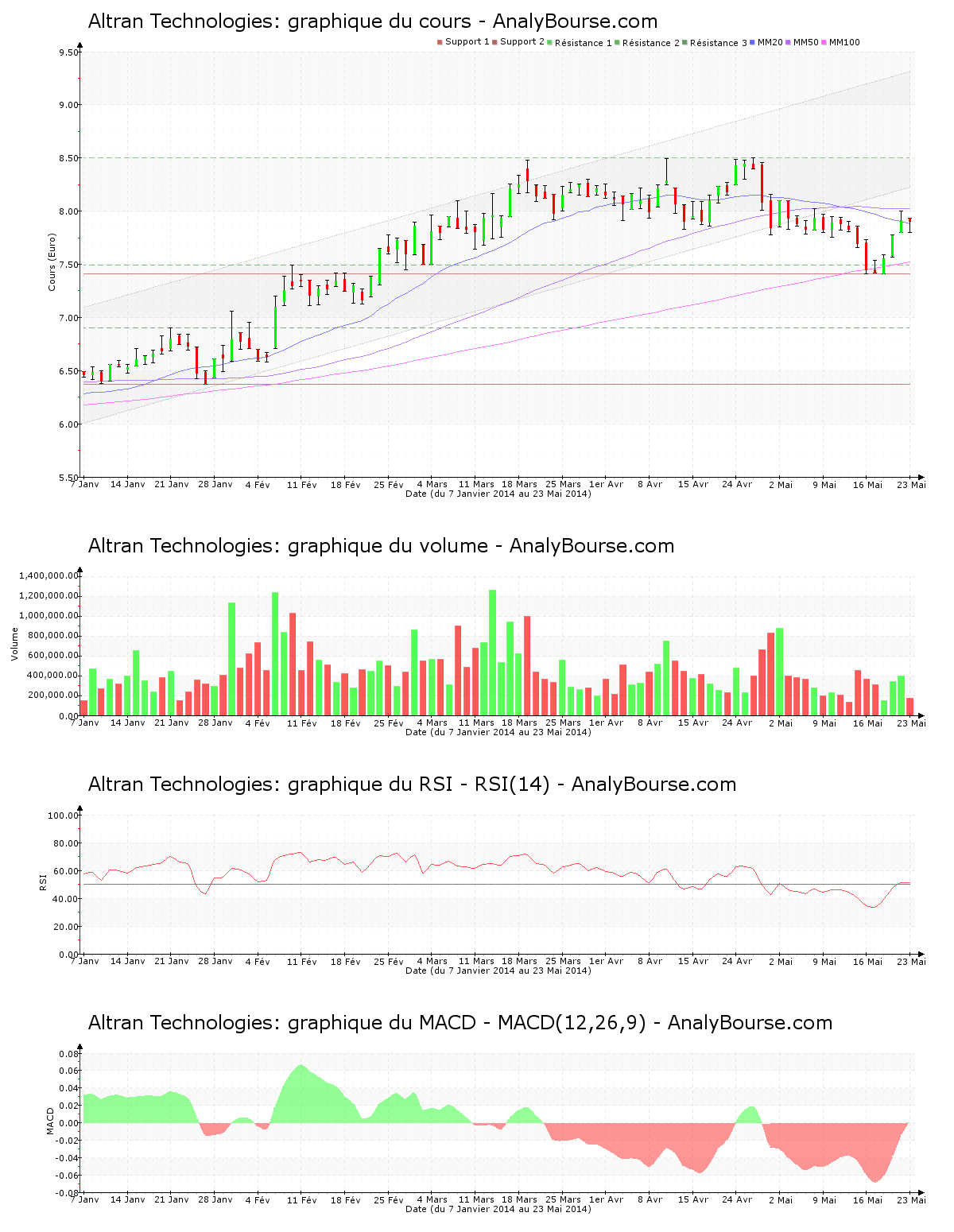Viewport: 954px width, 1232px height.
Task: Click the date range caption under MACD chart
Action: coord(498,1209)
